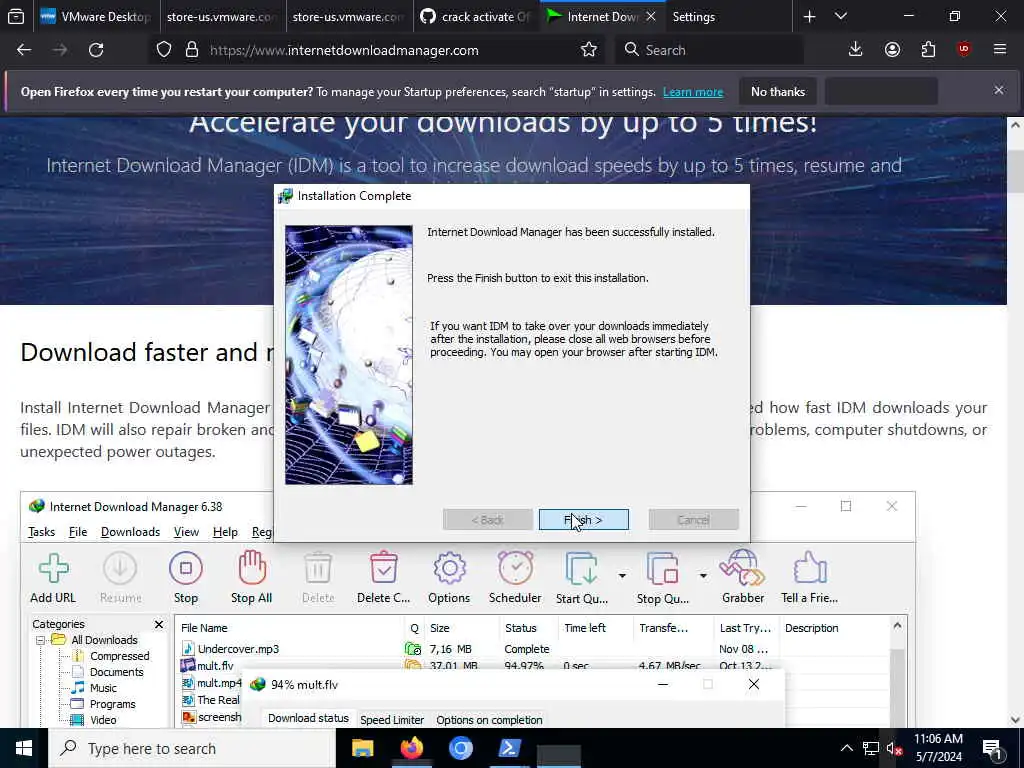The width and height of the screenshot is (1024, 768).
Task: Click the Finish button in installer
Action: click(584, 520)
